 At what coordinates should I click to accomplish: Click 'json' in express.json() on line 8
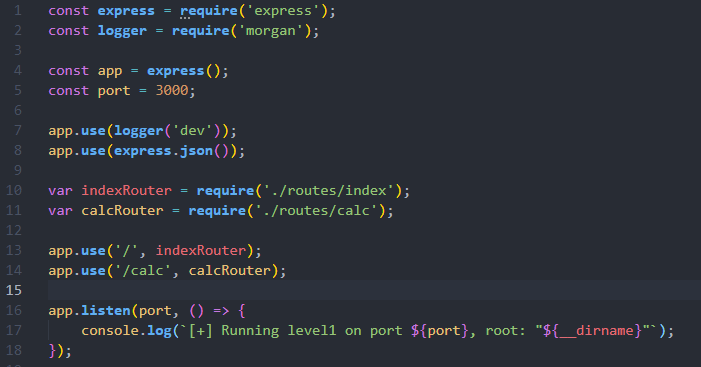point(196,151)
